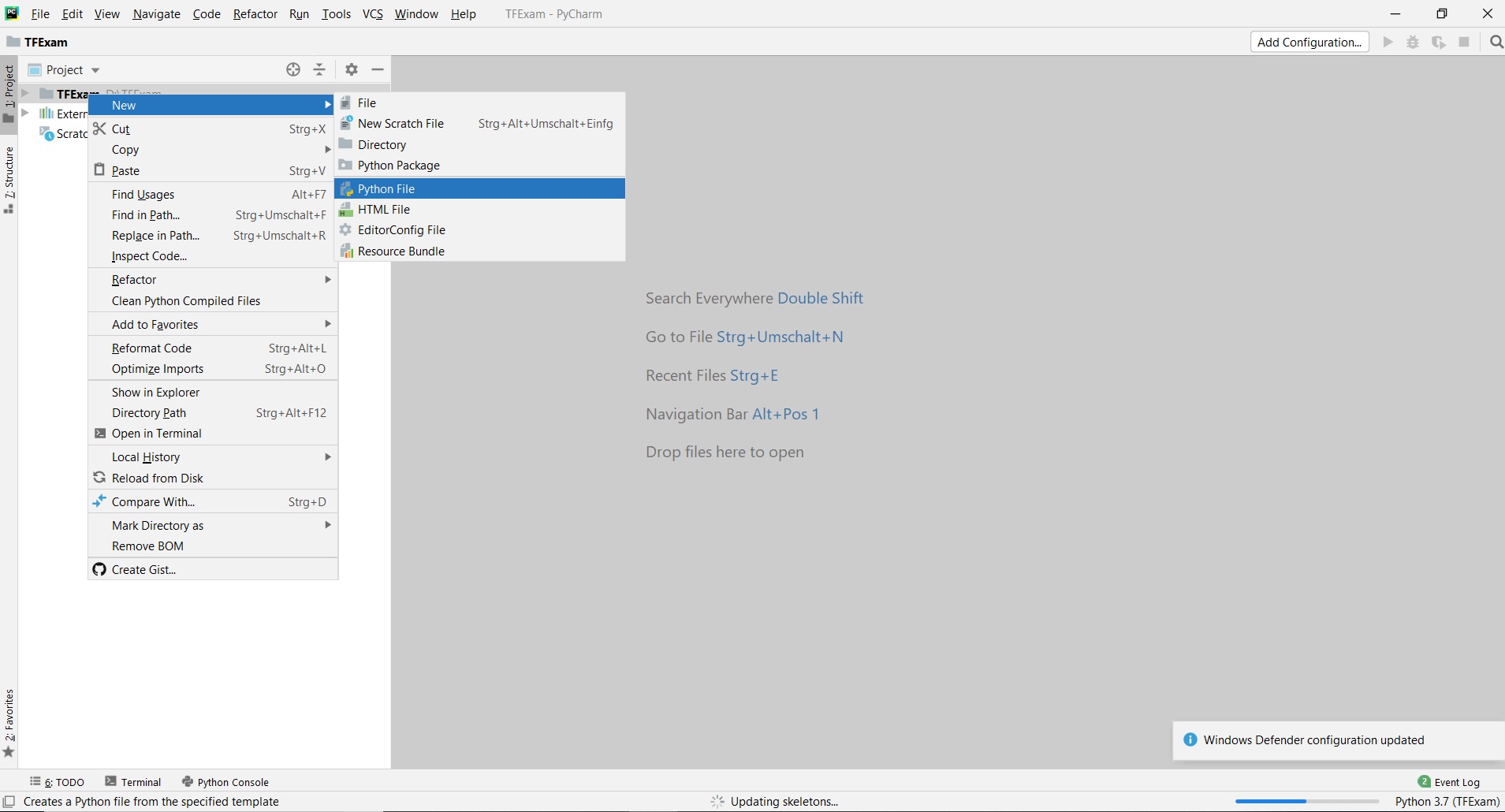Open the Tools menu
The height and width of the screenshot is (812, 1505).
pos(336,14)
